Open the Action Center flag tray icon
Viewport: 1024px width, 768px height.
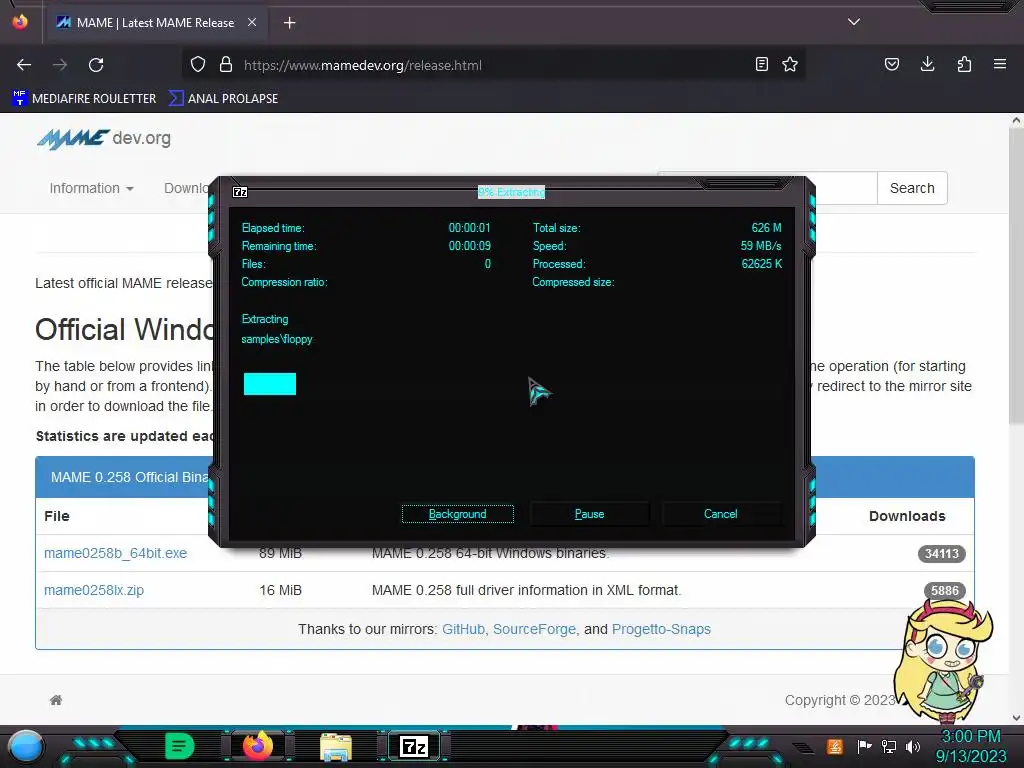864,746
